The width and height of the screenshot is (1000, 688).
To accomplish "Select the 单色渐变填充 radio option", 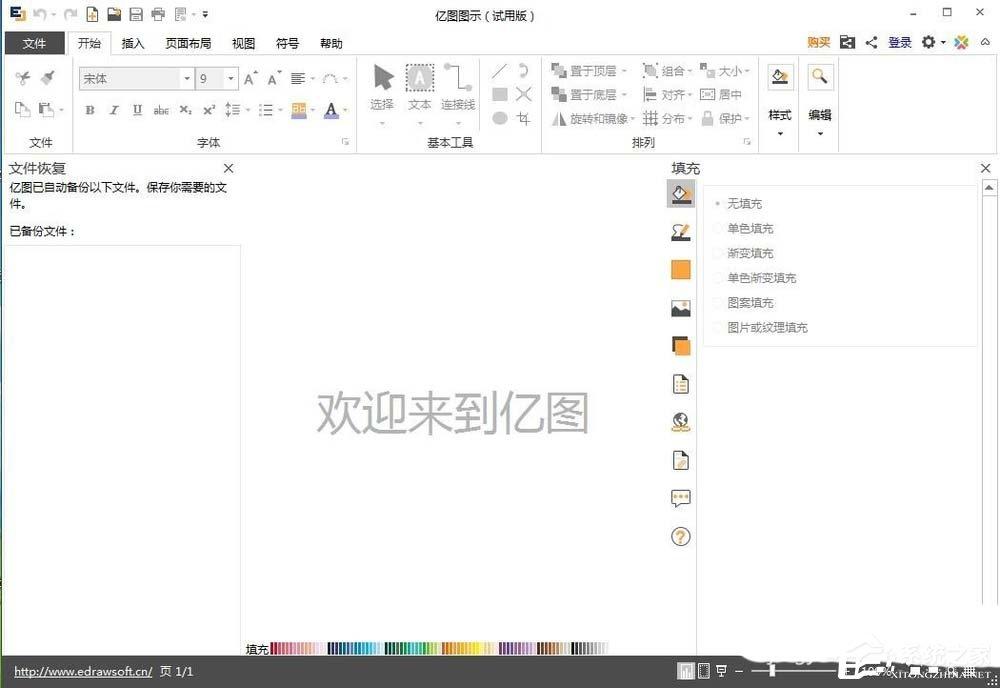I will coord(756,278).
